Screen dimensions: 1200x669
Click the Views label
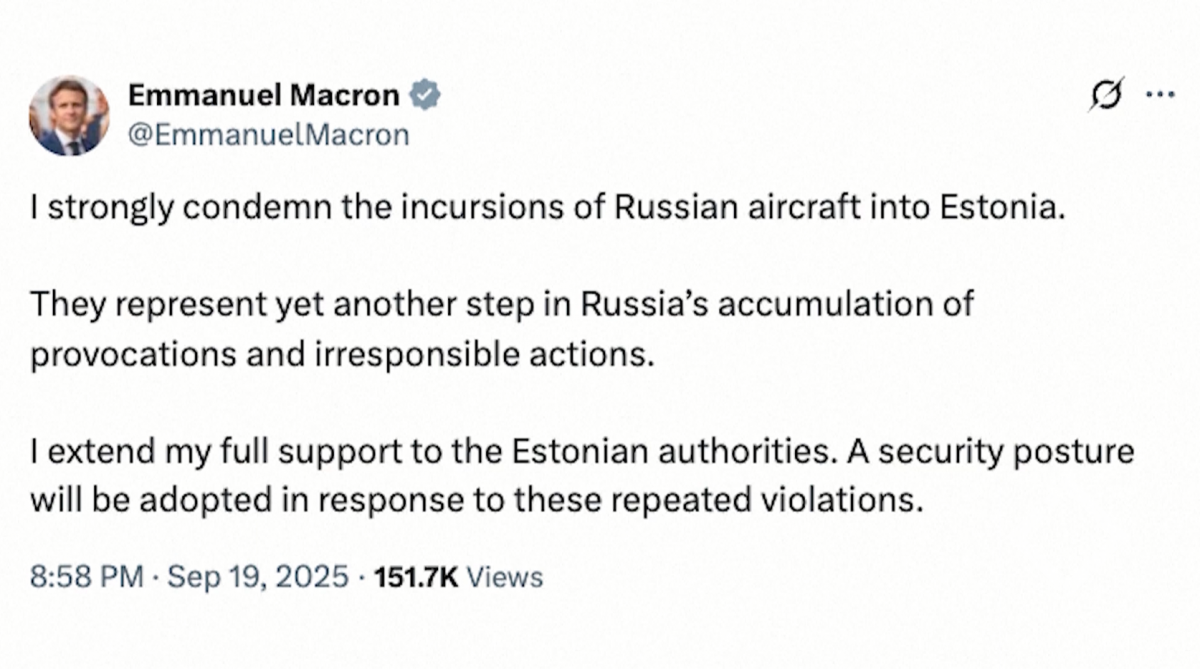click(x=505, y=577)
